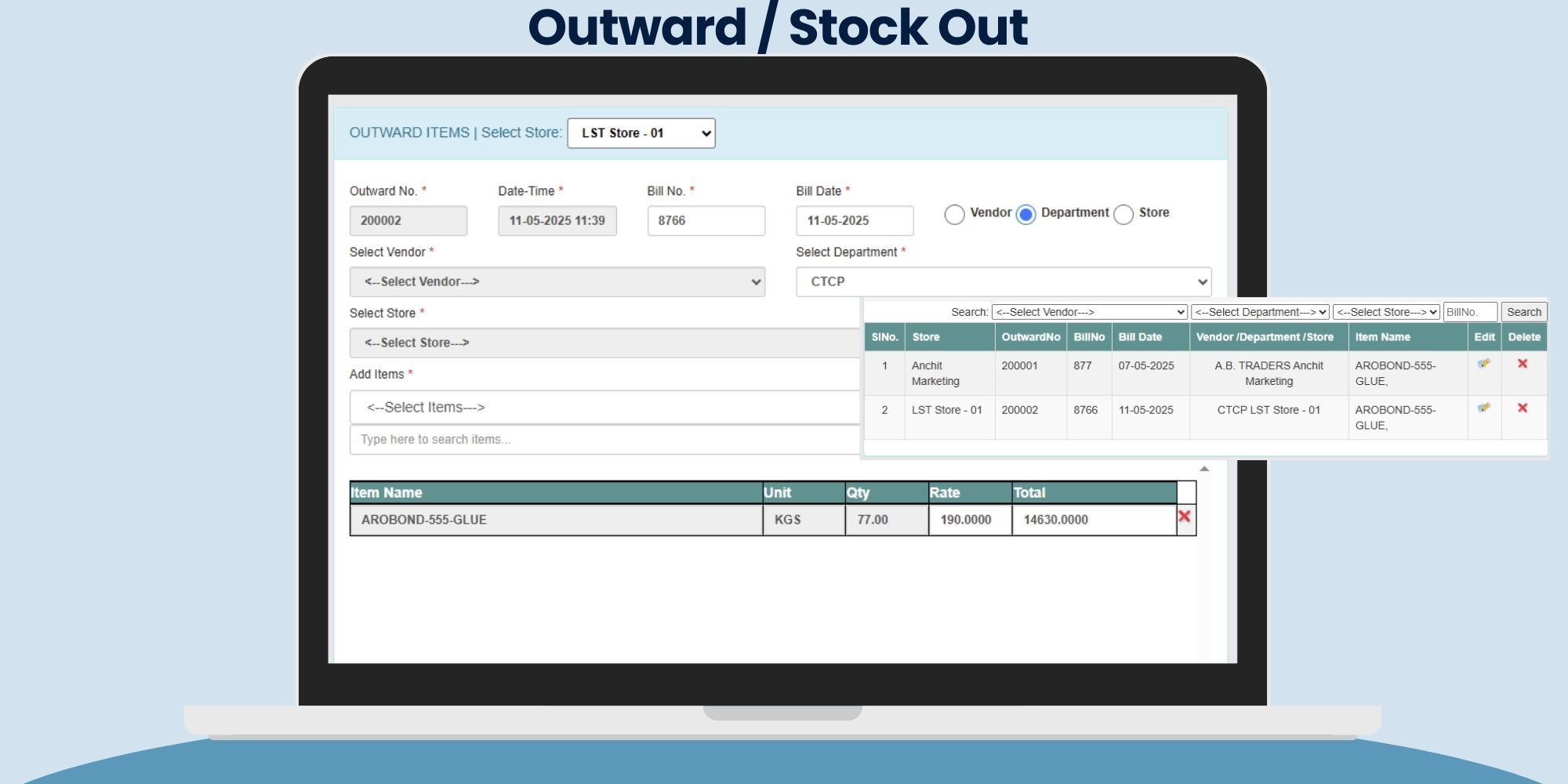Click the scroll up arrow above table
Viewport: 1568px width, 784px height.
click(x=1204, y=469)
